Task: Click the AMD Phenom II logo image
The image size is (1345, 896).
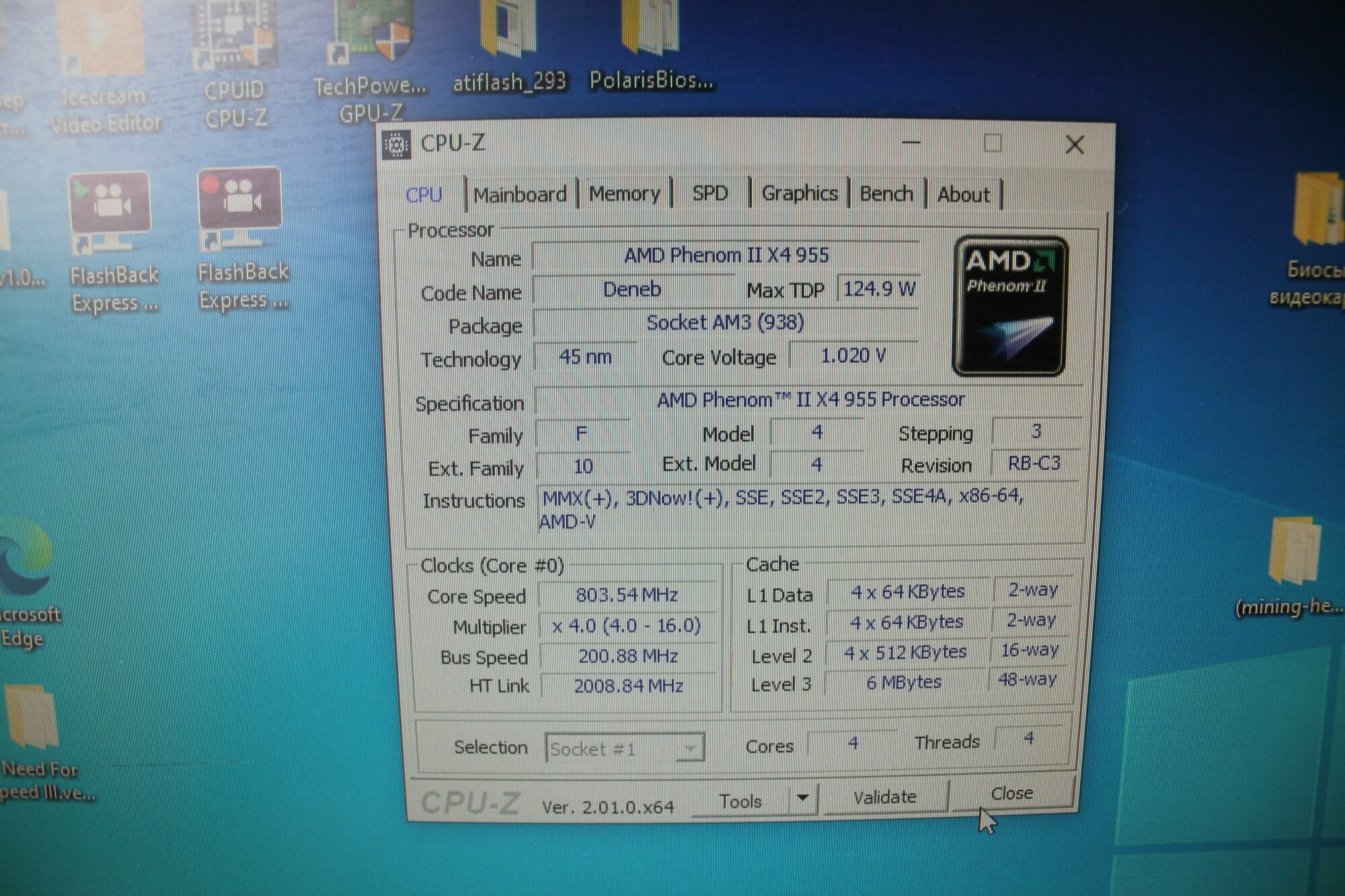Action: point(1010,306)
